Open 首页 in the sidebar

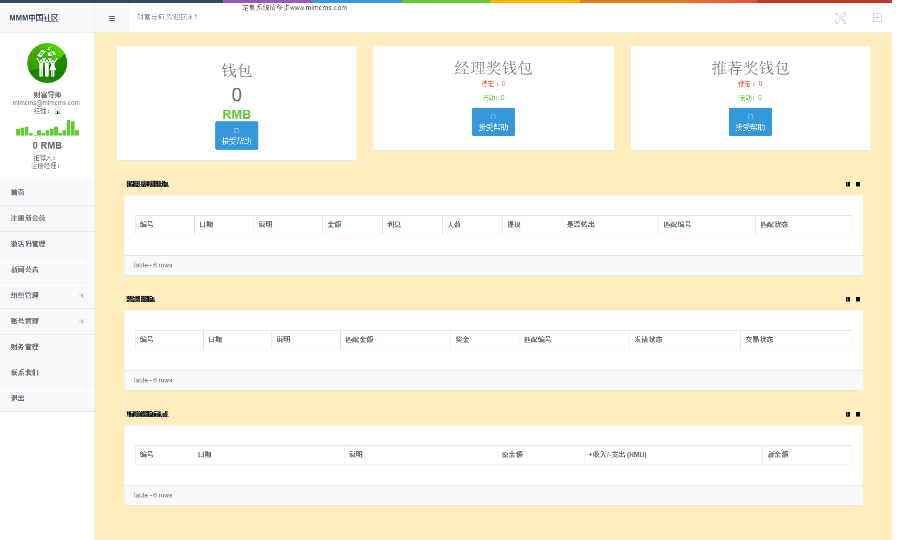(x=47, y=192)
